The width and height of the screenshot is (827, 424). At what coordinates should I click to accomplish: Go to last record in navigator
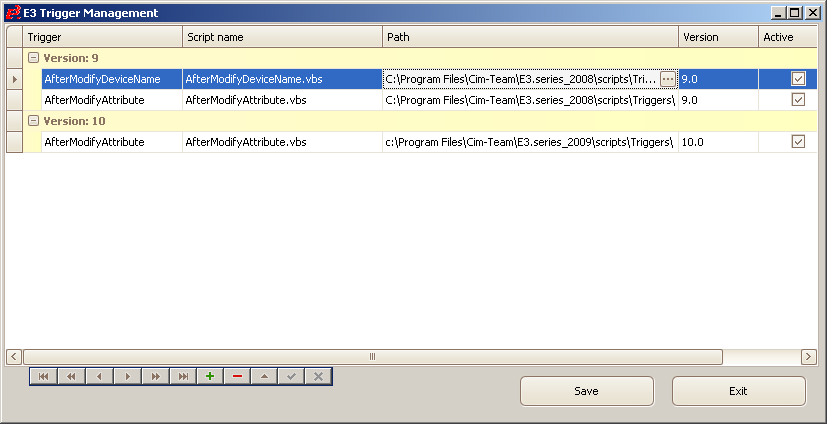coord(182,376)
